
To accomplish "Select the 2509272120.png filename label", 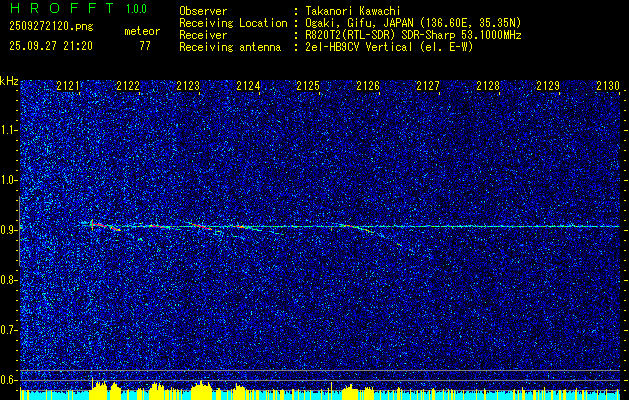I will (x=51, y=27).
